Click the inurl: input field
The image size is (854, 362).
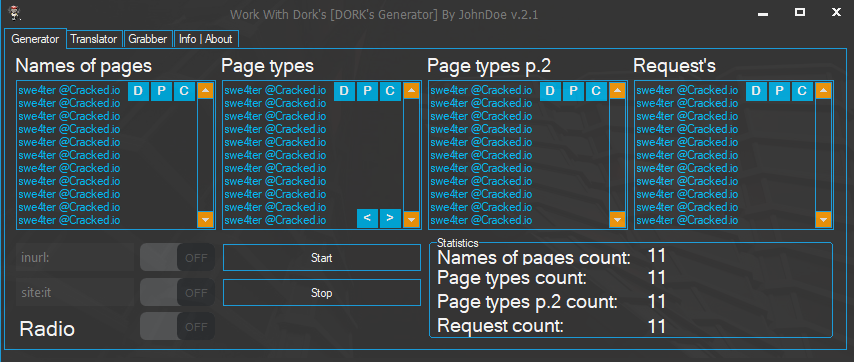click(75, 257)
